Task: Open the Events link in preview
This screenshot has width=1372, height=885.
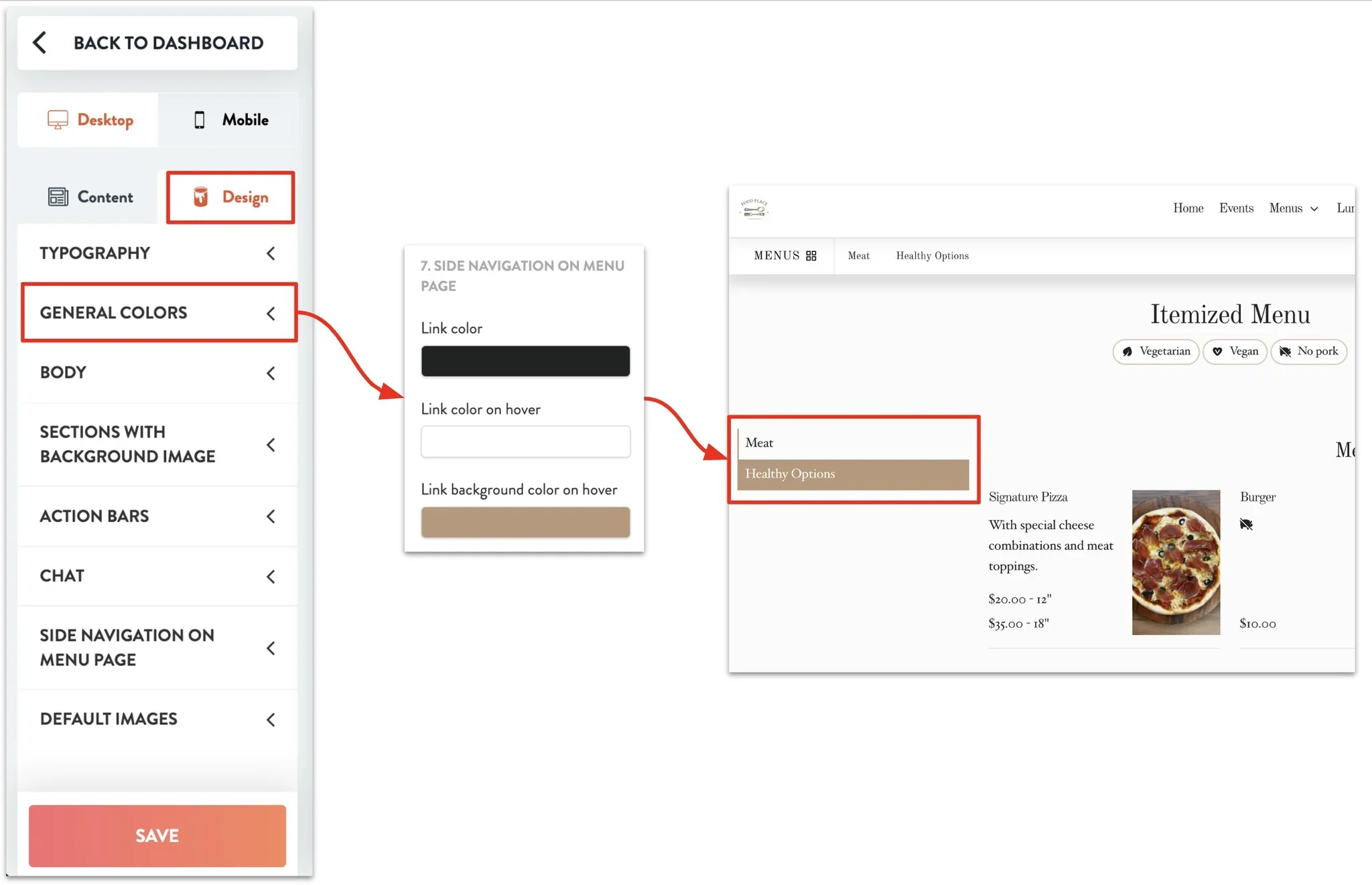Action: [x=1236, y=208]
